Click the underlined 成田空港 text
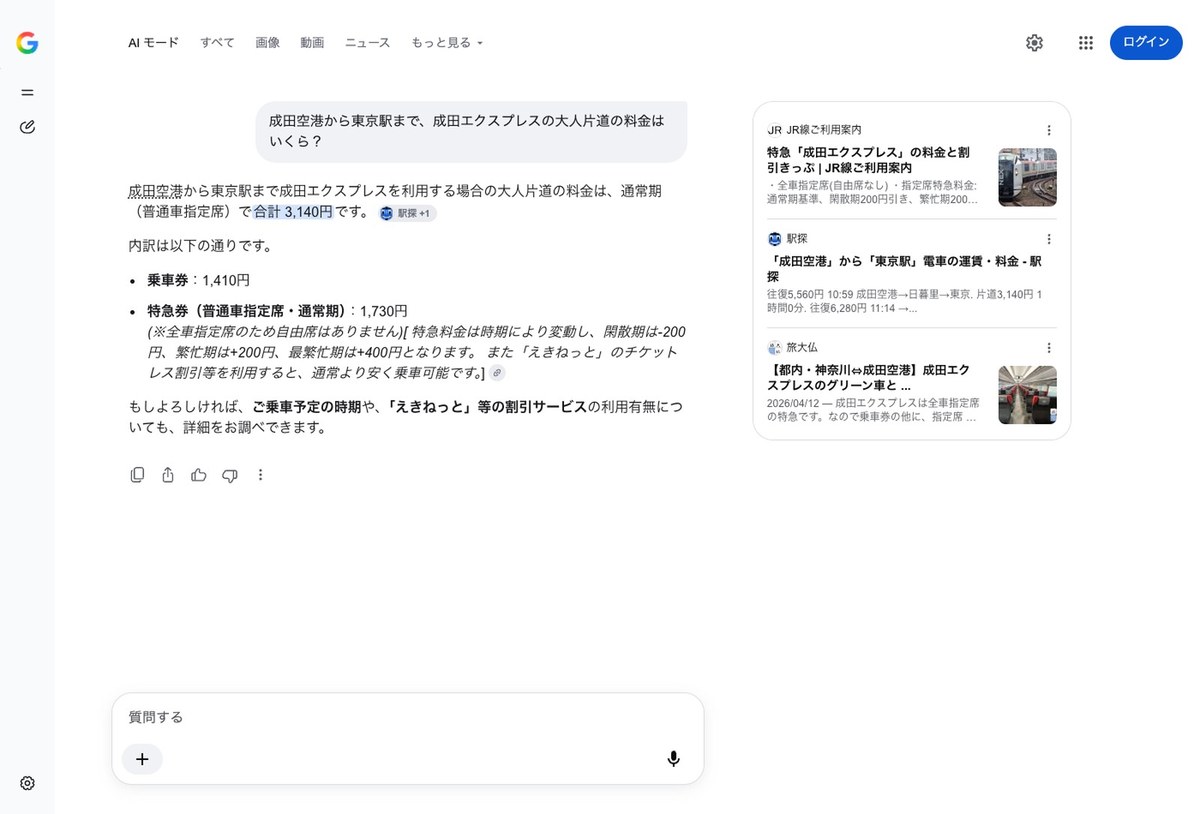The width and height of the screenshot is (1200, 814). coord(155,191)
